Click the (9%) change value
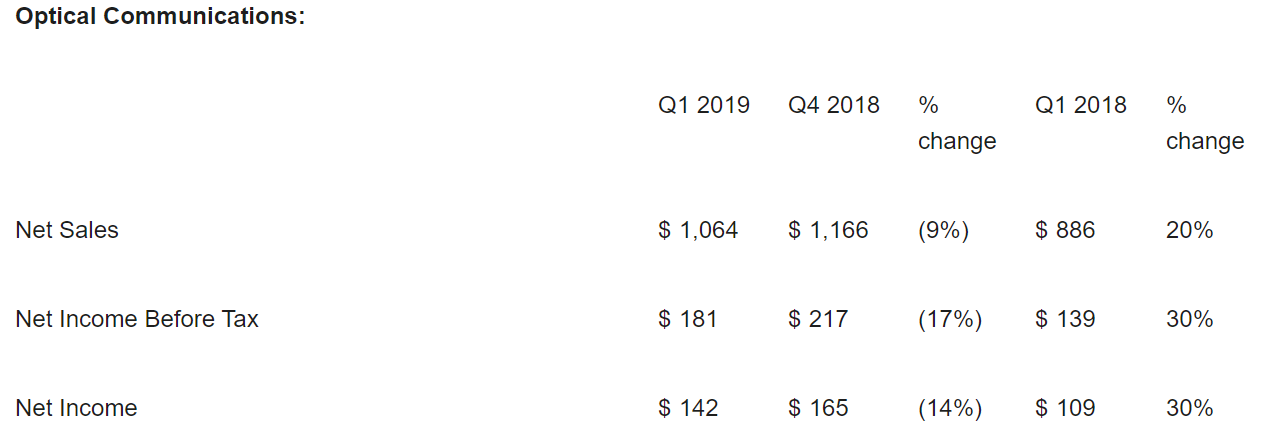 point(943,230)
